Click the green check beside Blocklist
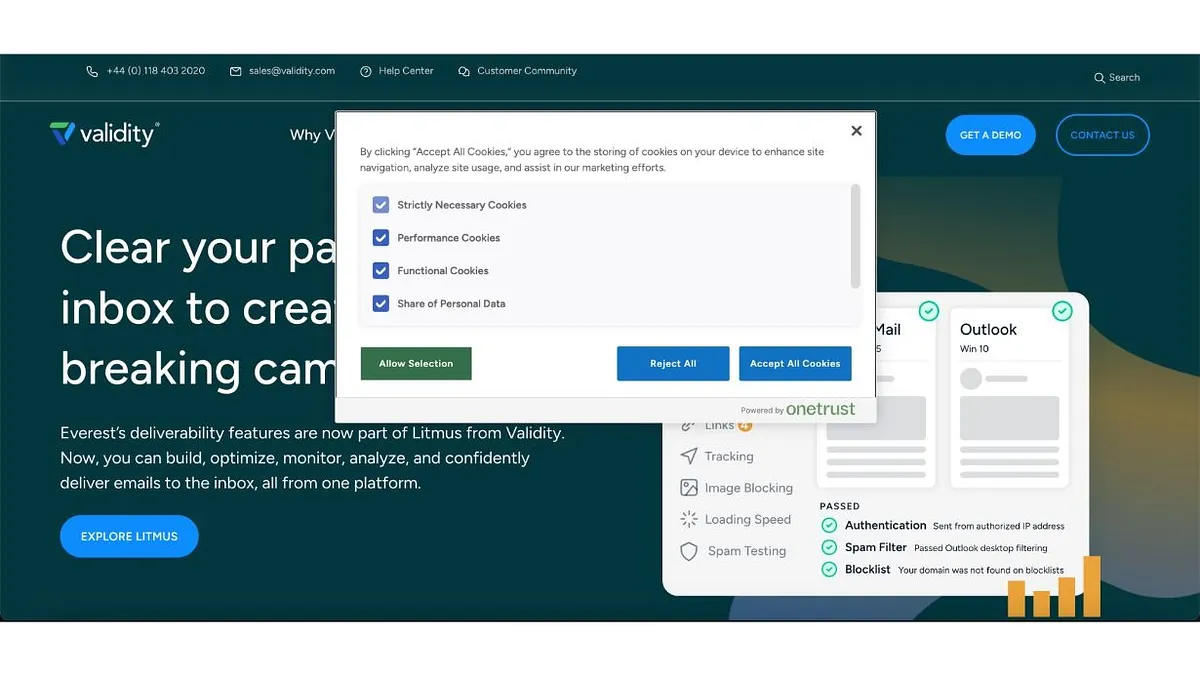The height and width of the screenshot is (675, 1200). (x=829, y=570)
